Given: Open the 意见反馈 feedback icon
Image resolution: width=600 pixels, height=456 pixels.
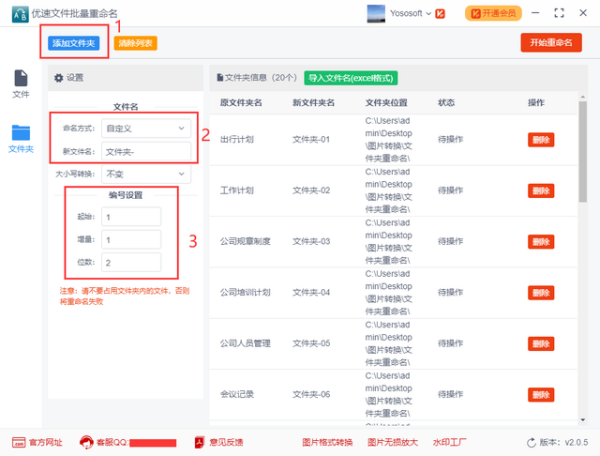Looking at the screenshot, I should (200, 442).
